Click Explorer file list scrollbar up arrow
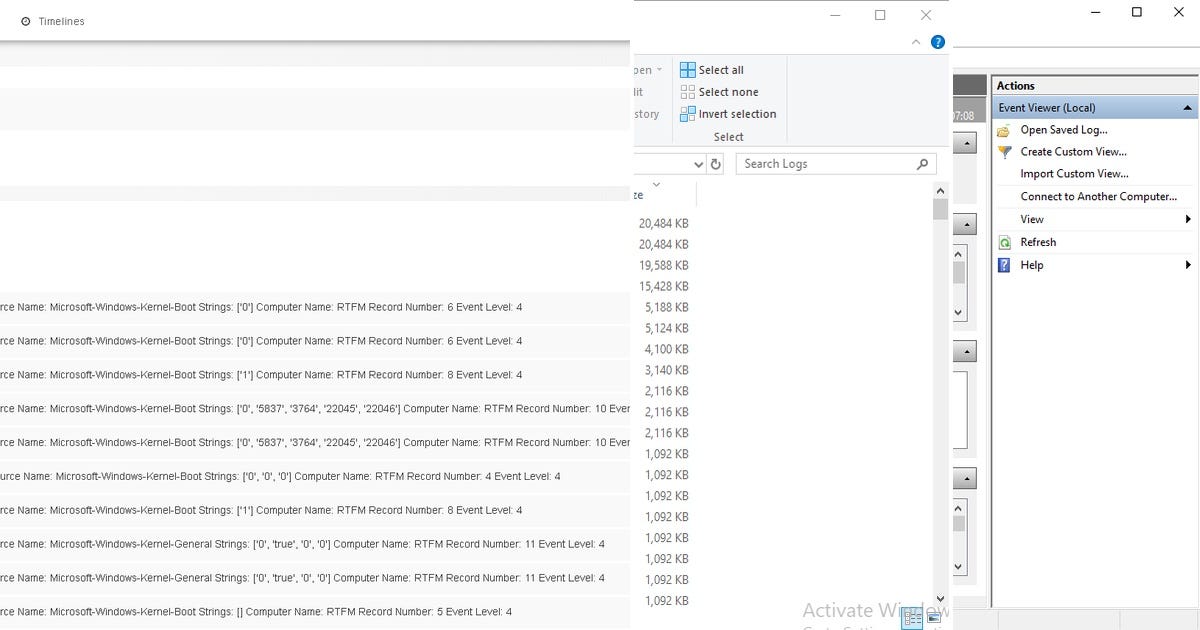Viewport: 1200px width, 630px height. click(x=940, y=190)
